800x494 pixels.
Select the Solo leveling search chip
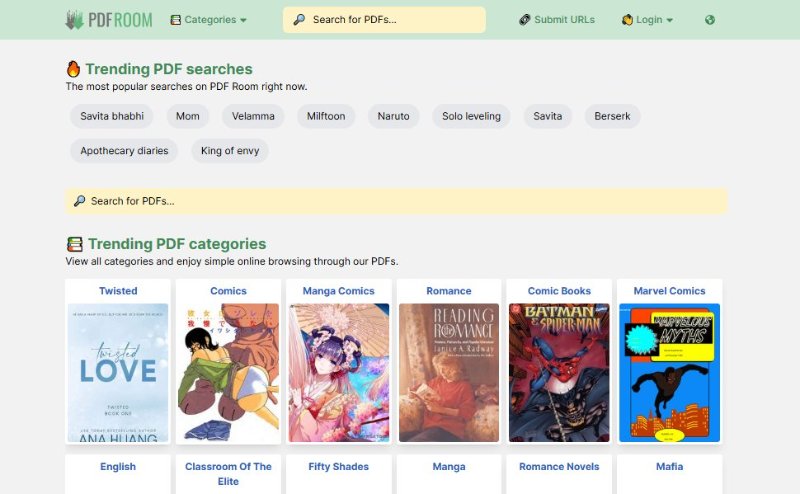point(471,116)
